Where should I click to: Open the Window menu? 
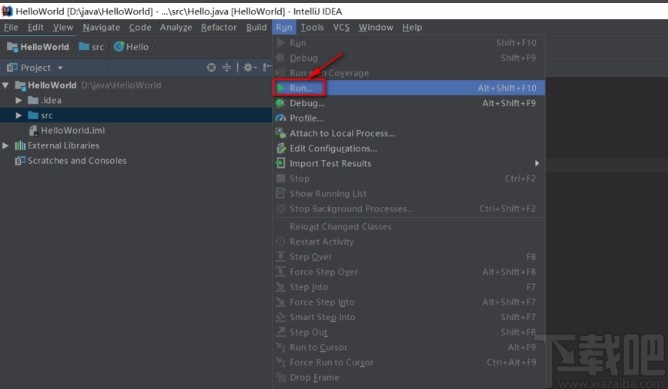[375, 27]
